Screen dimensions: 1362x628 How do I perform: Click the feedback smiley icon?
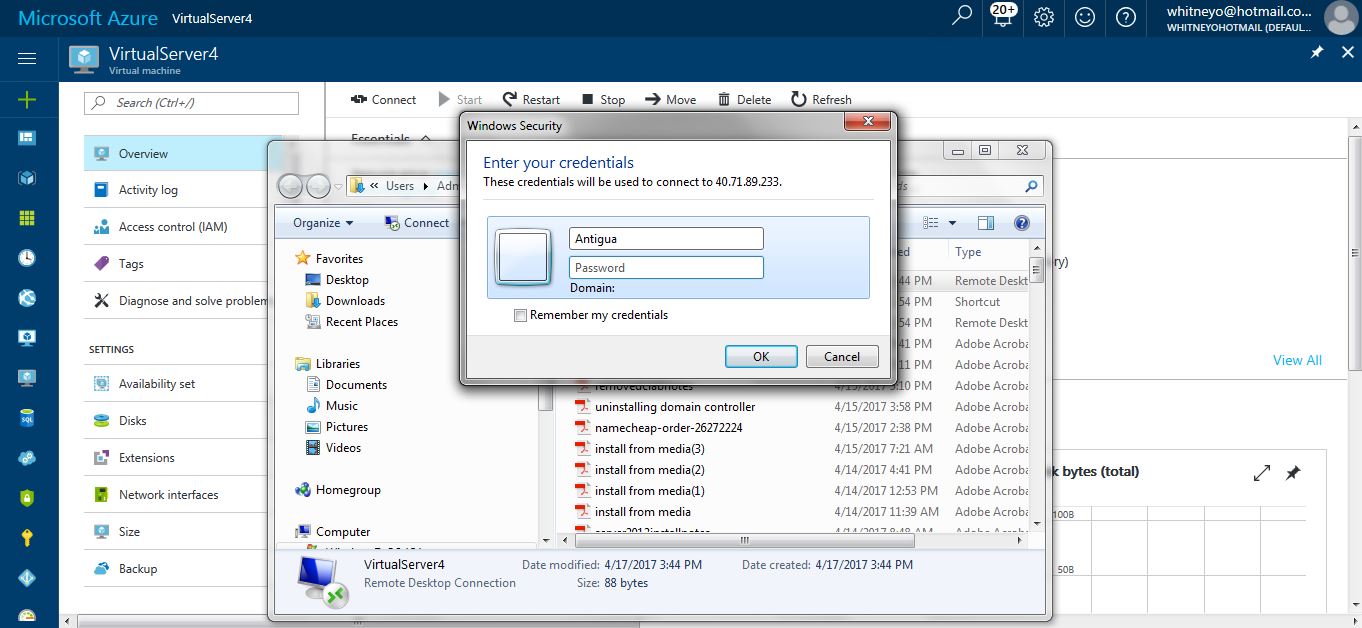pyautogui.click(x=1085, y=17)
